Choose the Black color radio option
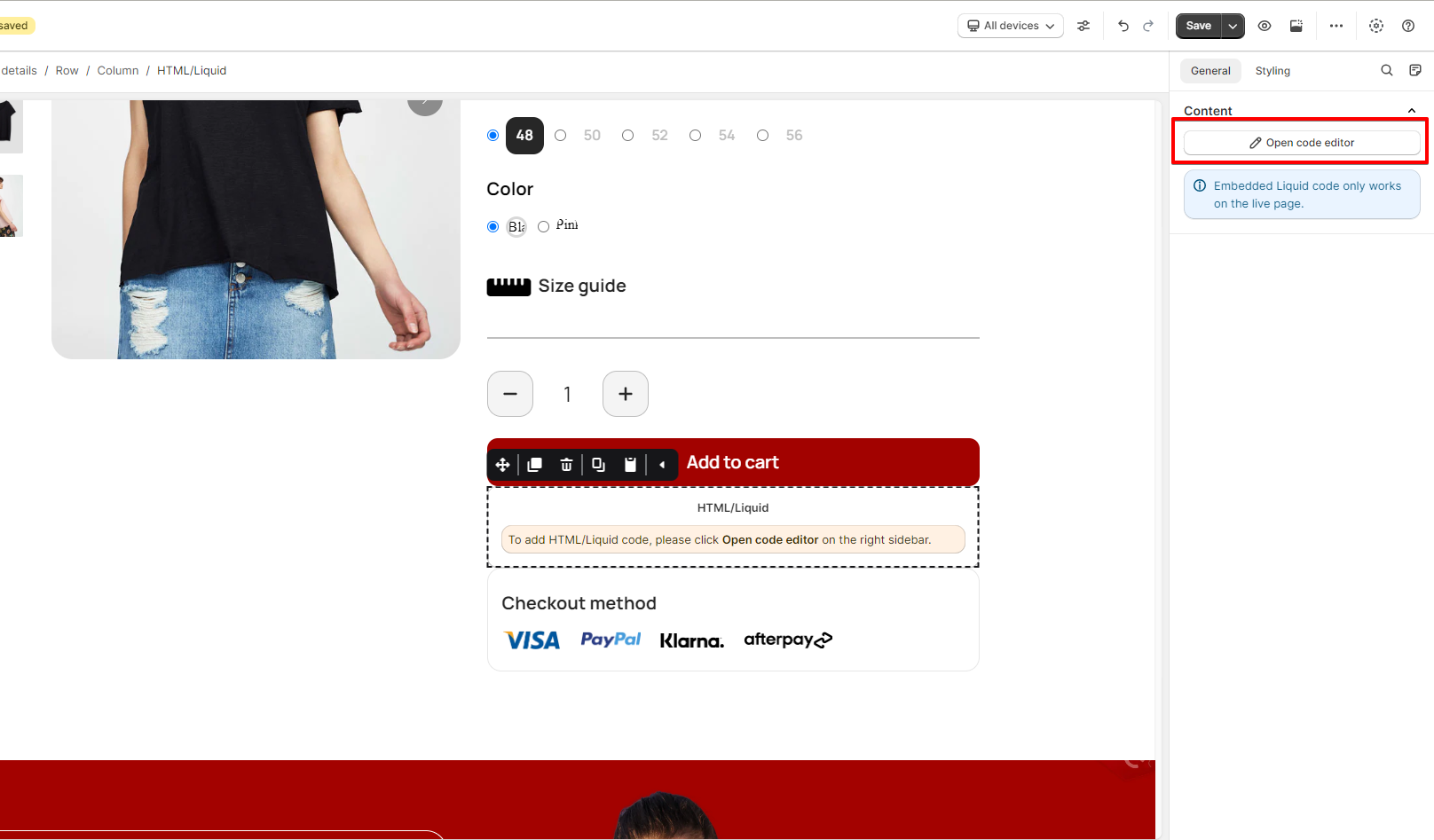This screenshot has width=1434, height=840. point(492,227)
